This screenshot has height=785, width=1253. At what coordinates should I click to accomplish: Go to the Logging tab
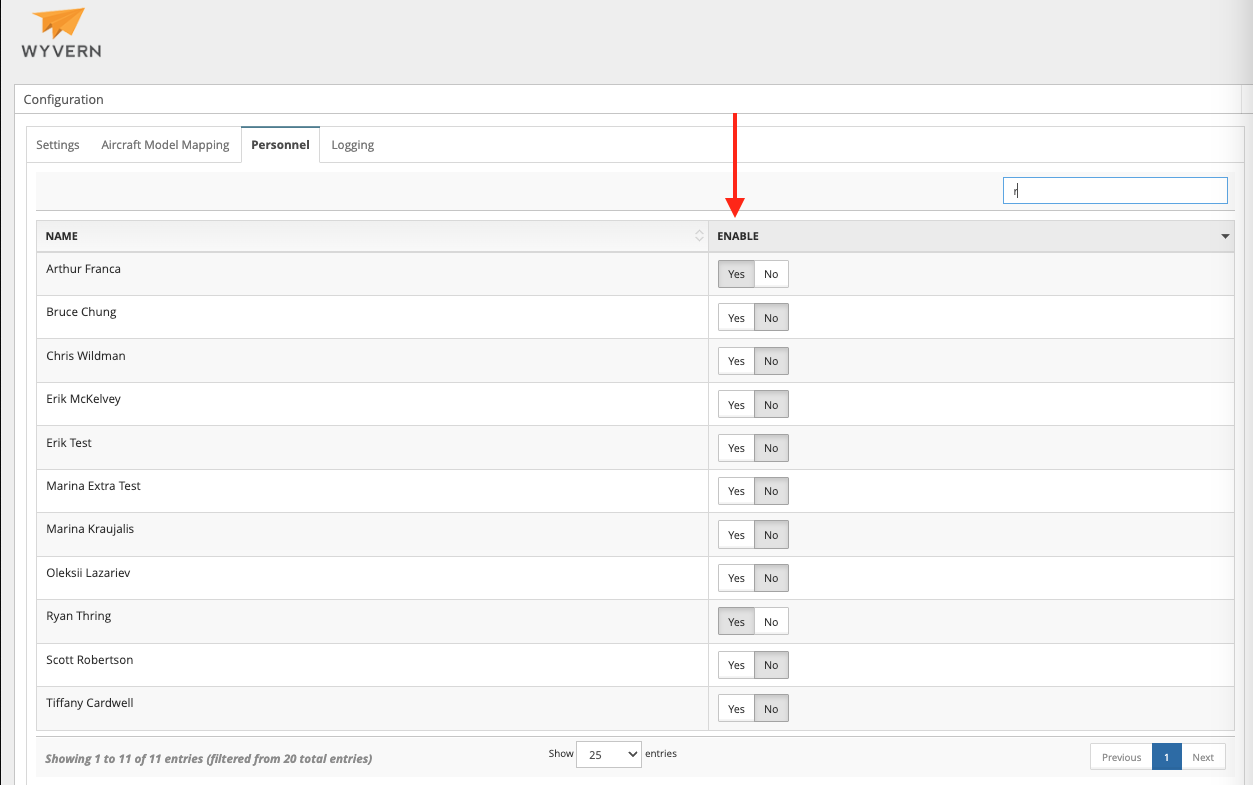pos(352,145)
